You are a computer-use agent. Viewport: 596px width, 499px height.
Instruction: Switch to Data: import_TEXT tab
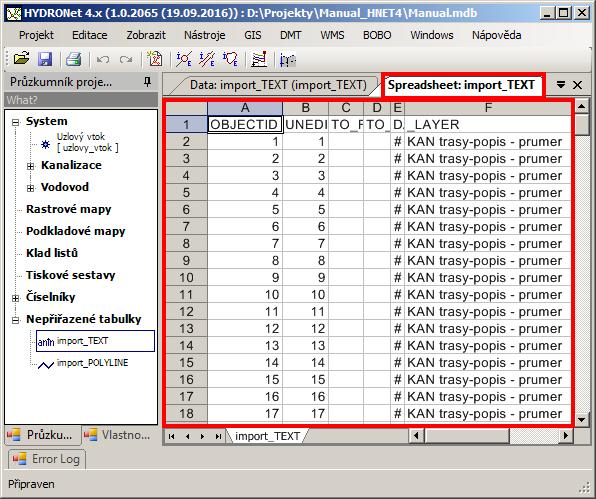pos(278,85)
